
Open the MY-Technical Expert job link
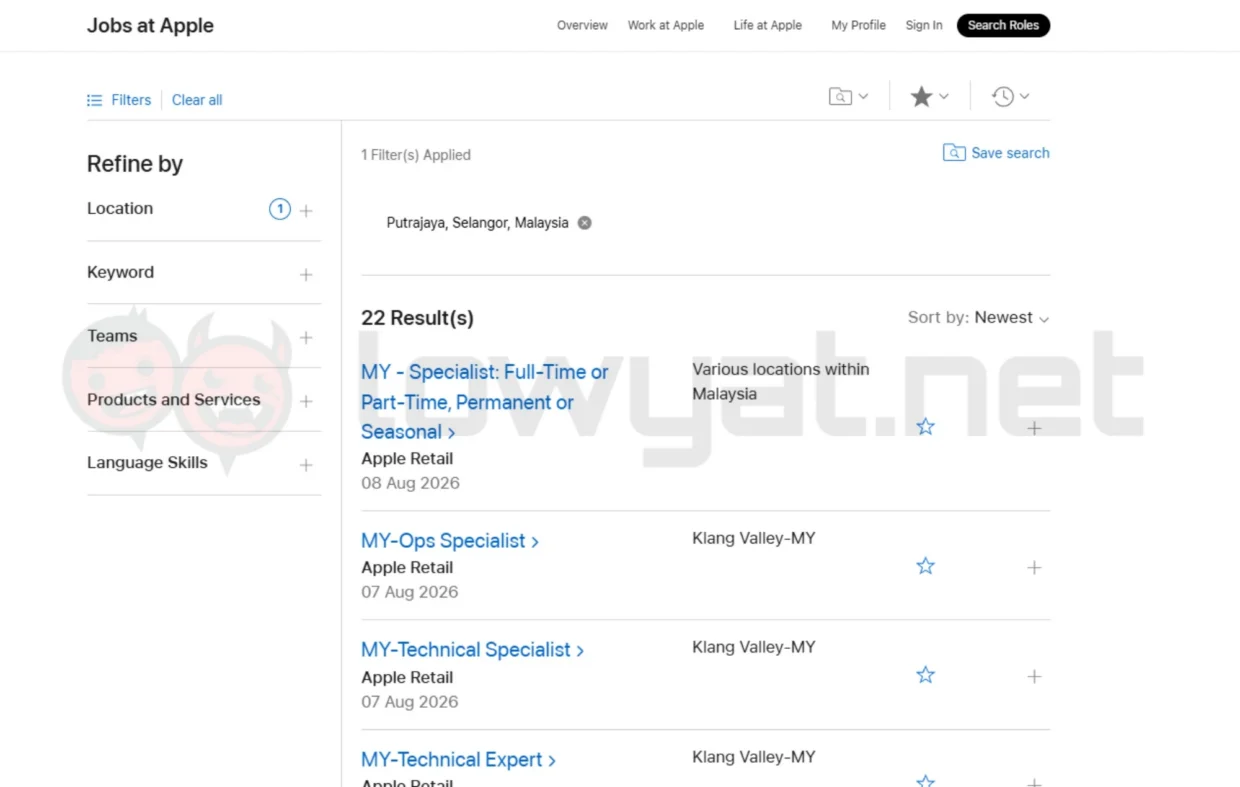coord(458,760)
